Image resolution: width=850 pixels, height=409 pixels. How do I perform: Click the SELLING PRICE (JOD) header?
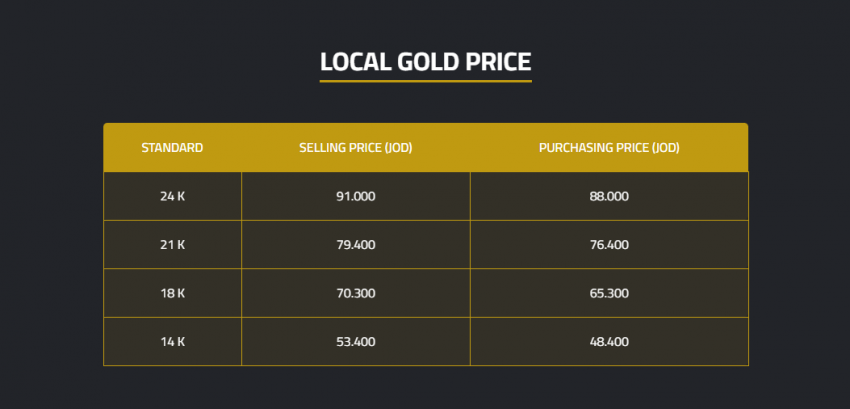[x=356, y=148]
